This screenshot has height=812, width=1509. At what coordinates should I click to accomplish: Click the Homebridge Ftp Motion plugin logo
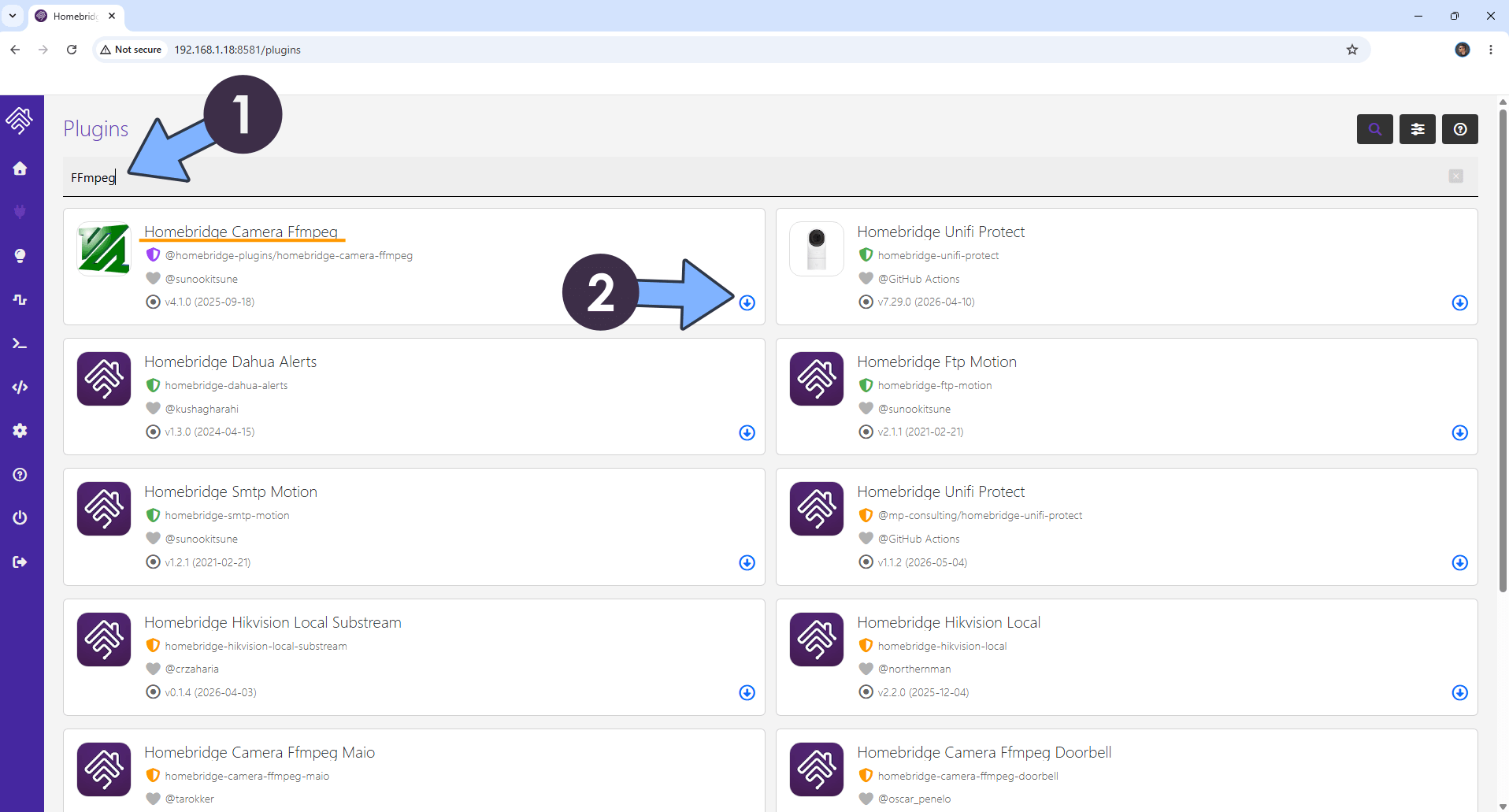pos(817,379)
